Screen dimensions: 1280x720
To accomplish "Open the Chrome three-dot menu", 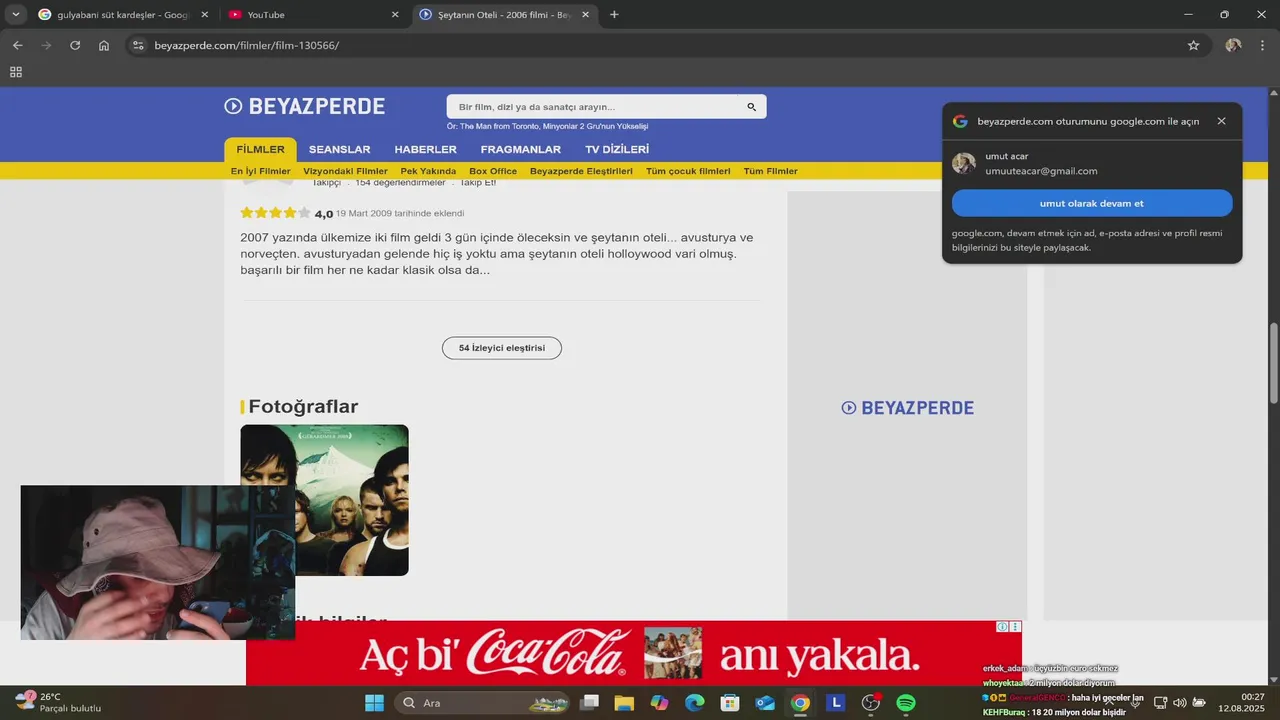I will click(1262, 45).
